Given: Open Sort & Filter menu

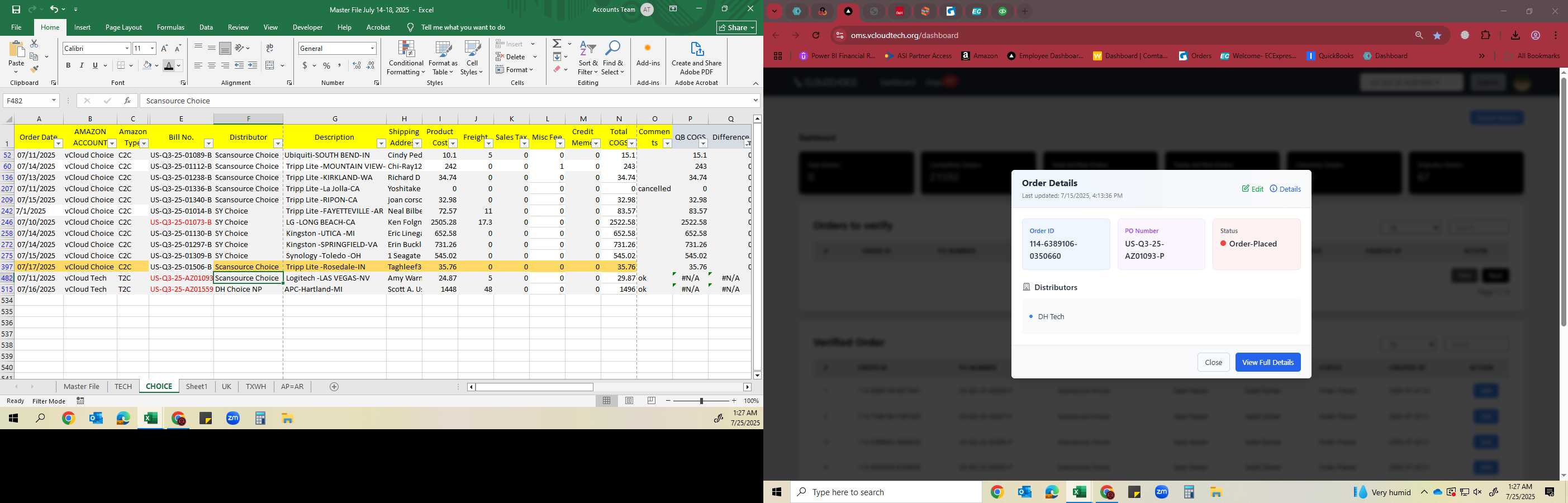Looking at the screenshot, I should [x=588, y=59].
